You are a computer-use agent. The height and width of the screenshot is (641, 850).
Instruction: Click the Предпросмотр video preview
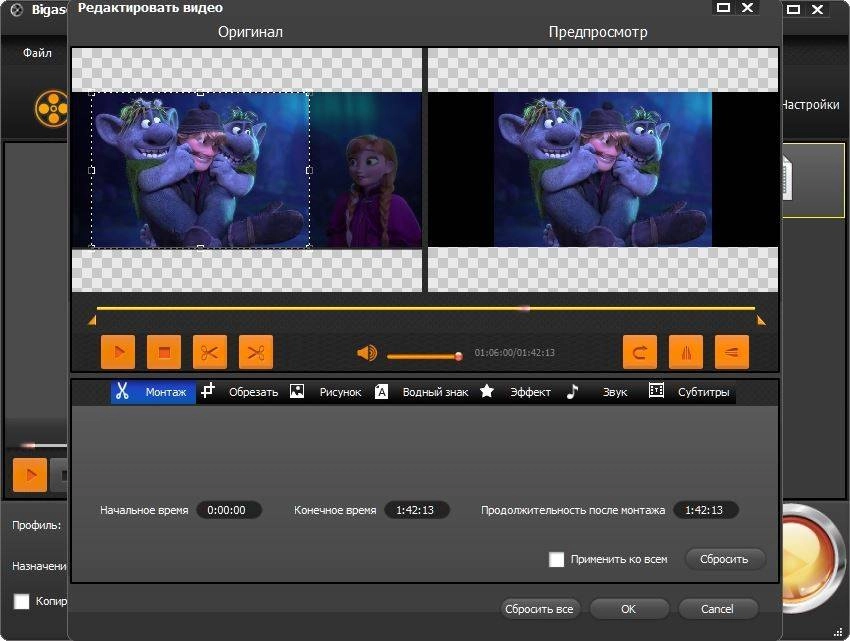coord(603,170)
